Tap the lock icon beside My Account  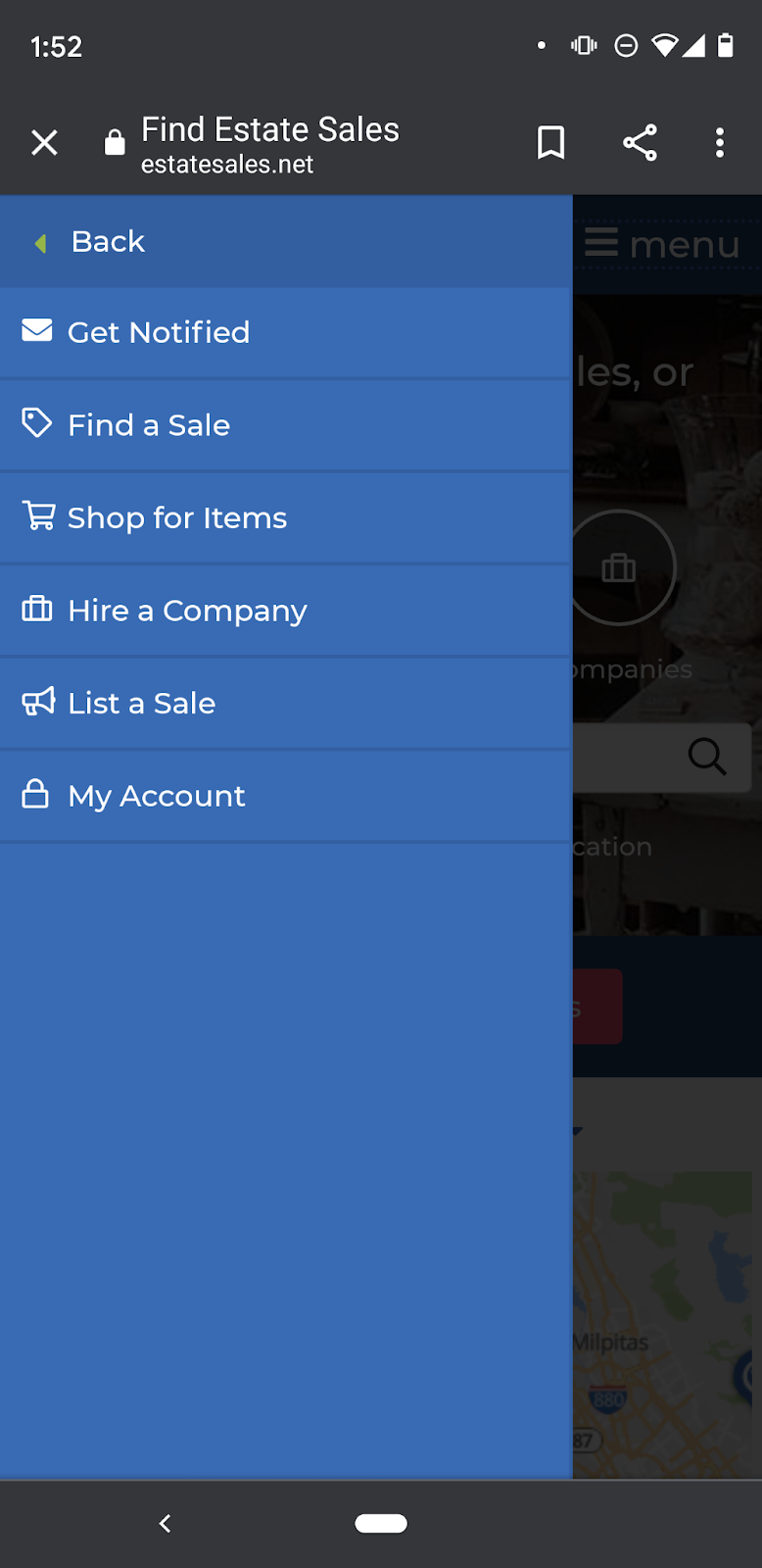tap(35, 793)
